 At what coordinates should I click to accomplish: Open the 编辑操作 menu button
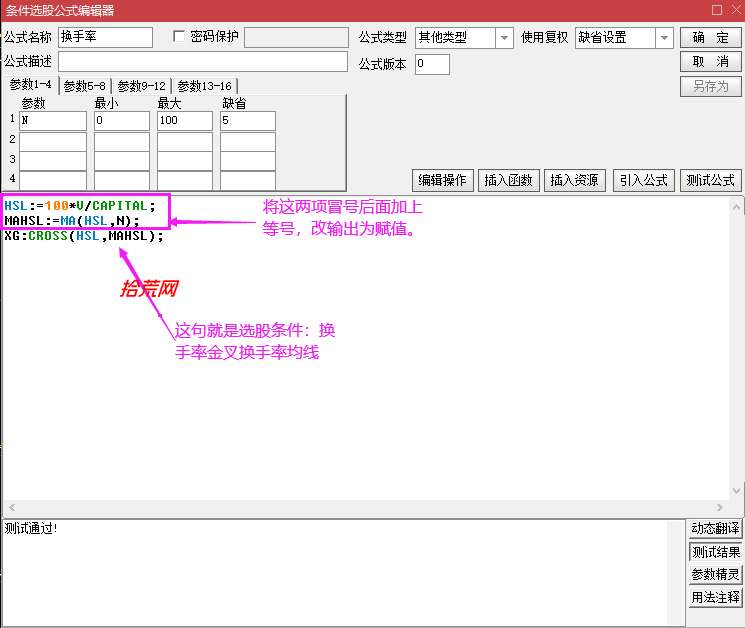coord(442,181)
